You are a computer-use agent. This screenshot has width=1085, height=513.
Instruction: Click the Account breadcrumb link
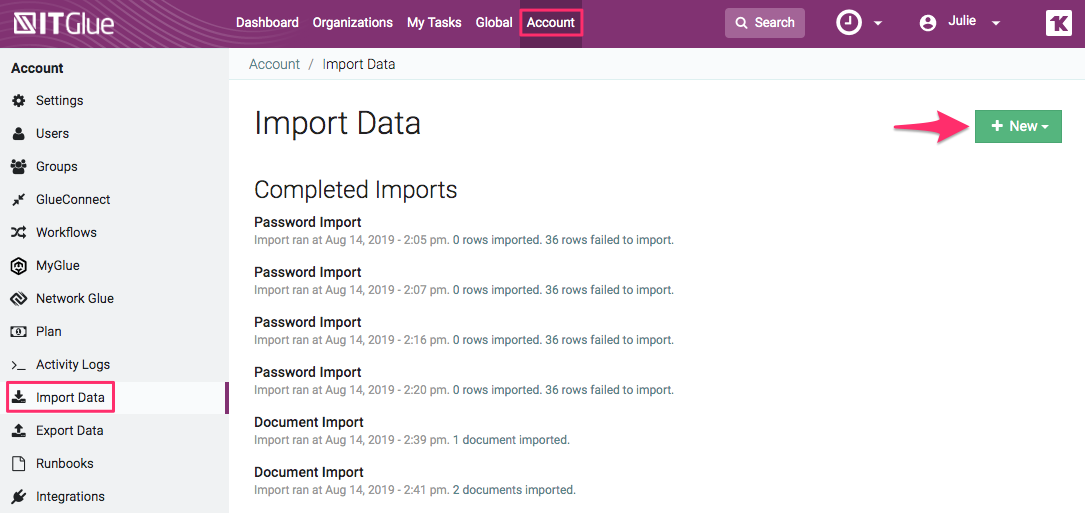[275, 64]
